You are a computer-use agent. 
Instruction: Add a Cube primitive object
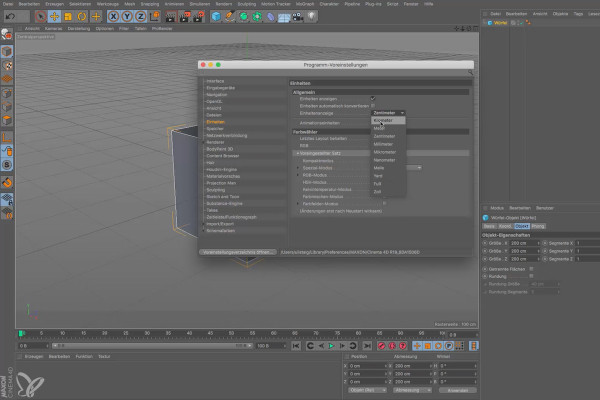click(216, 16)
